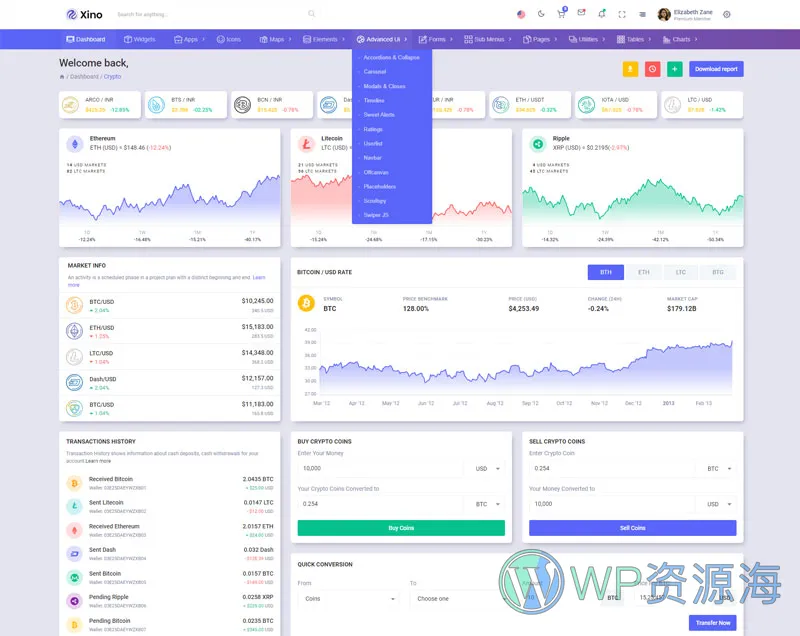This screenshot has height=636, width=800.
Task: Switch to the ETH rate tab
Action: (x=644, y=272)
